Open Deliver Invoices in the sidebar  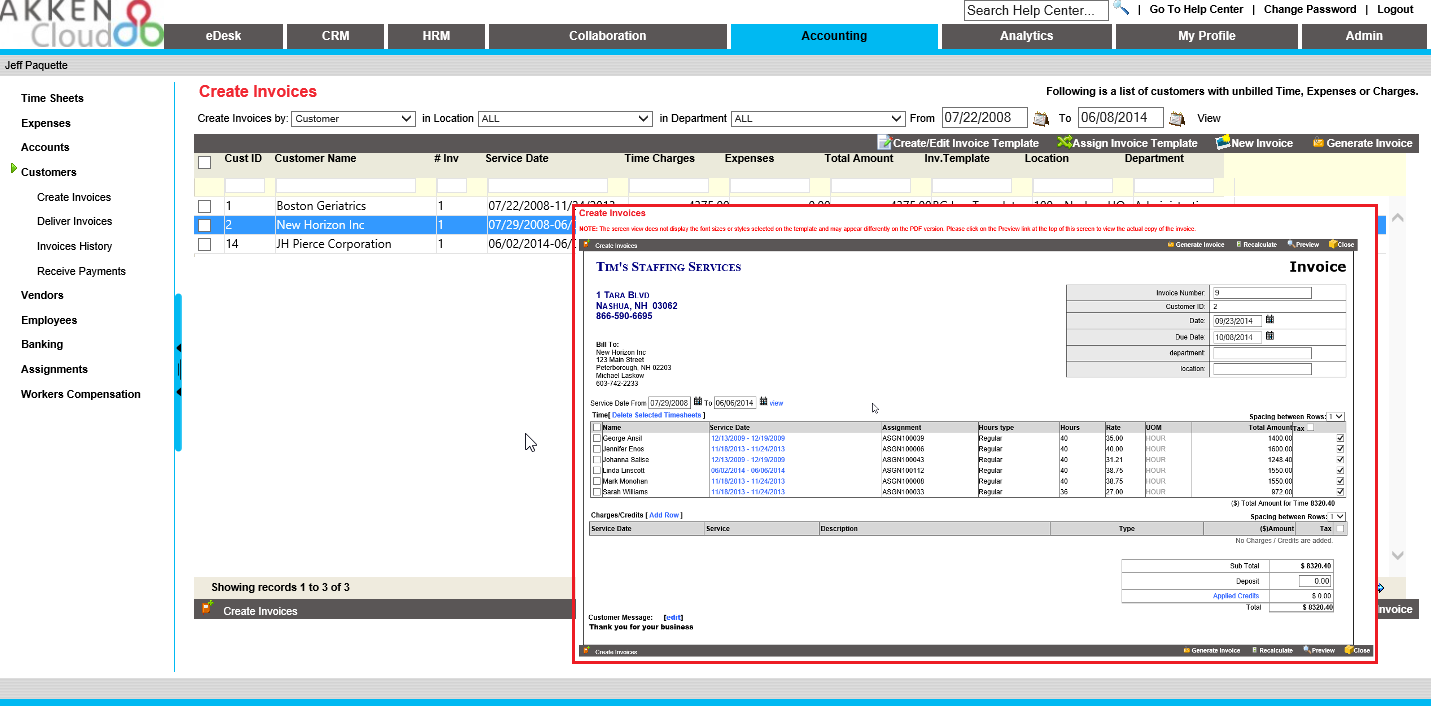click(75, 221)
